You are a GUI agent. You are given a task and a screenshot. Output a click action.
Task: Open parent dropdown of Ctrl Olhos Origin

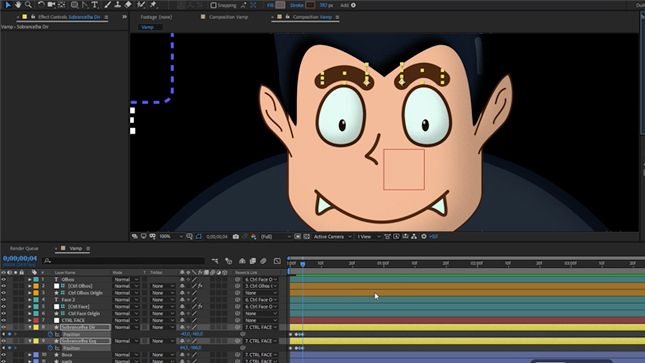(x=261, y=293)
